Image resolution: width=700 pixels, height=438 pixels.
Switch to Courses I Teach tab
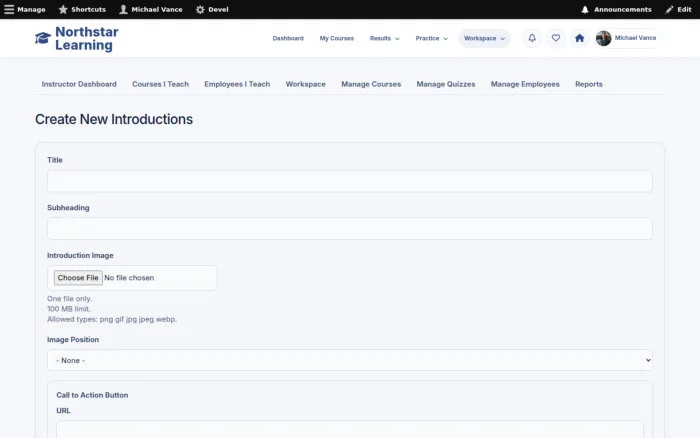click(x=160, y=84)
